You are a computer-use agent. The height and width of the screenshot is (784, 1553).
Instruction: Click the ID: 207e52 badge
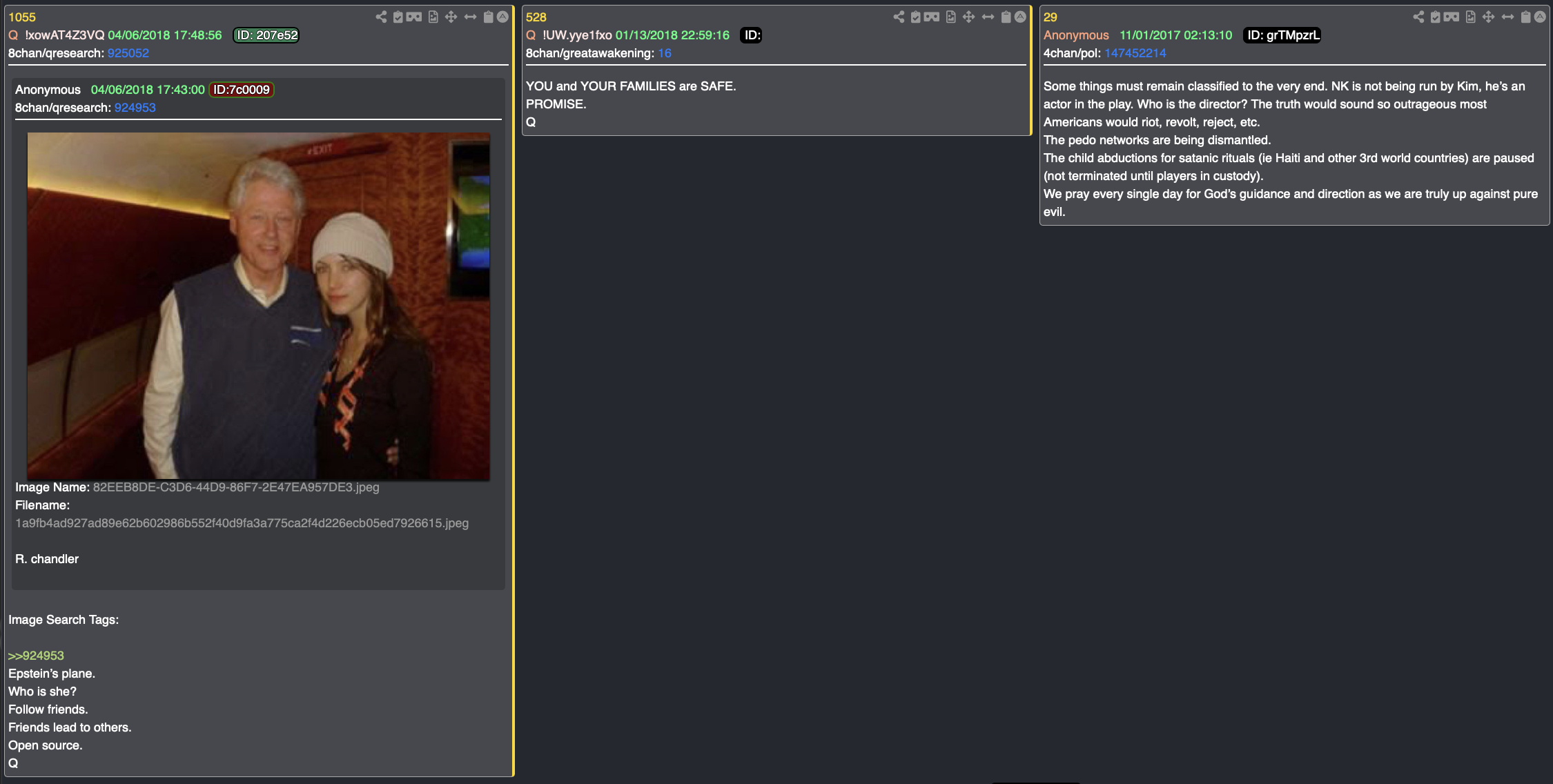coord(266,35)
